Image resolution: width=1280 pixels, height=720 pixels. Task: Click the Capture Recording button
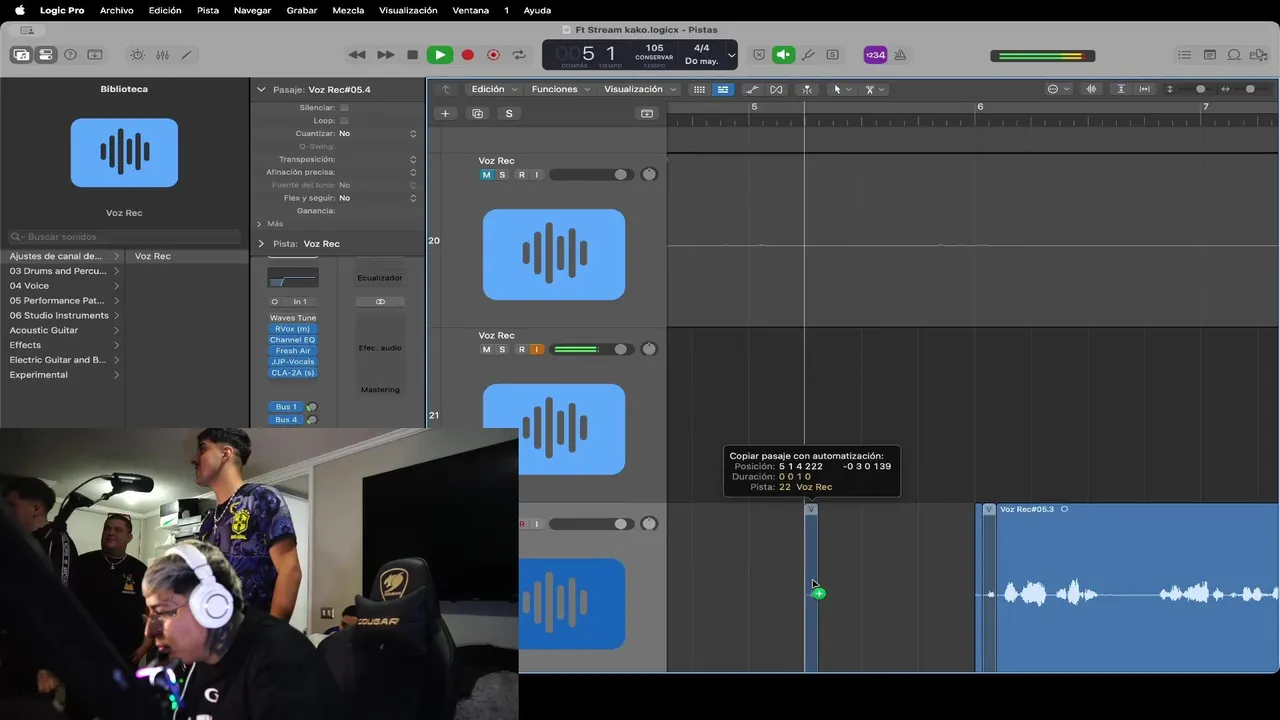click(493, 55)
